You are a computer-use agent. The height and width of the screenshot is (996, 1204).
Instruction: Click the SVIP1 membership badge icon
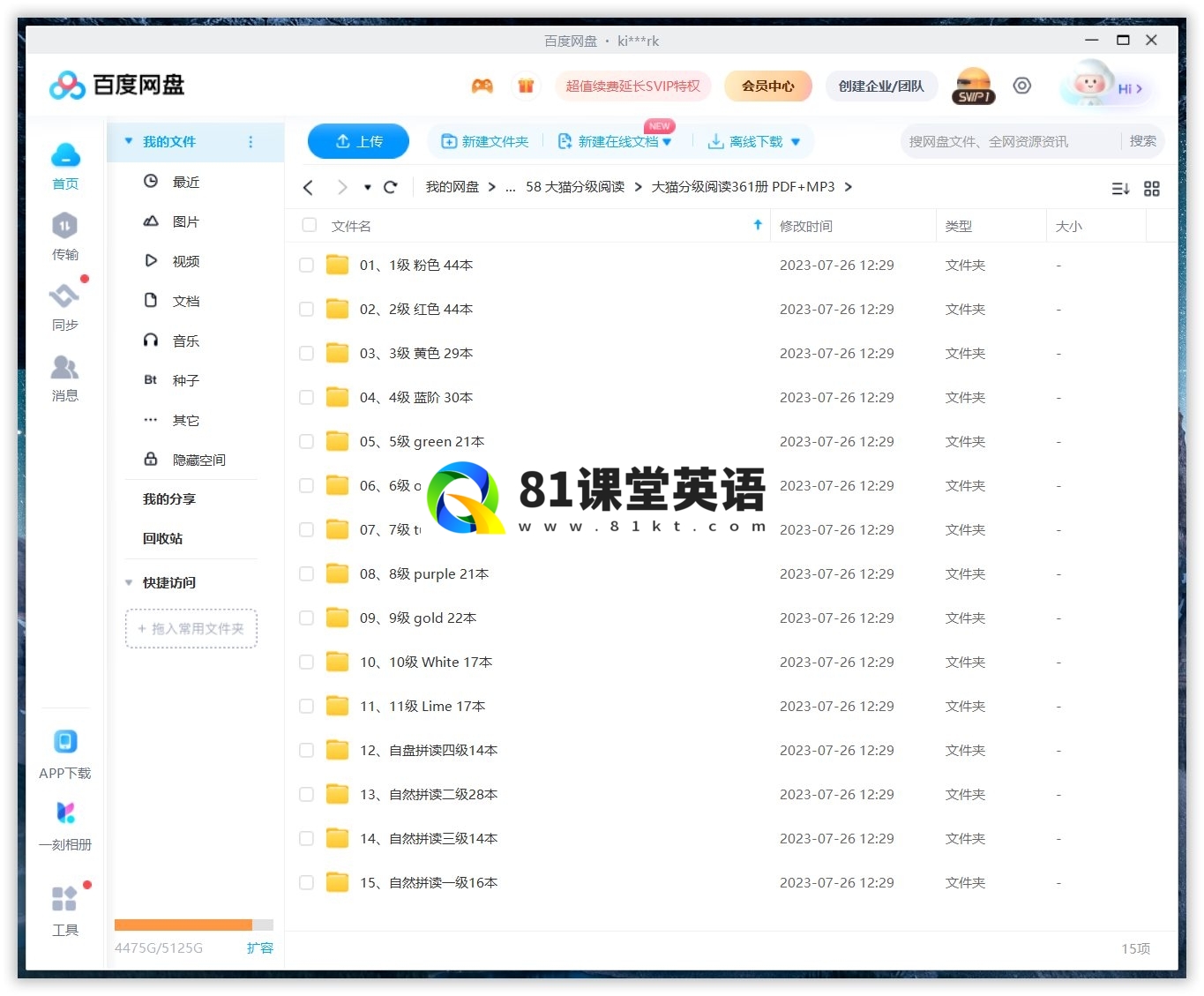click(x=974, y=86)
